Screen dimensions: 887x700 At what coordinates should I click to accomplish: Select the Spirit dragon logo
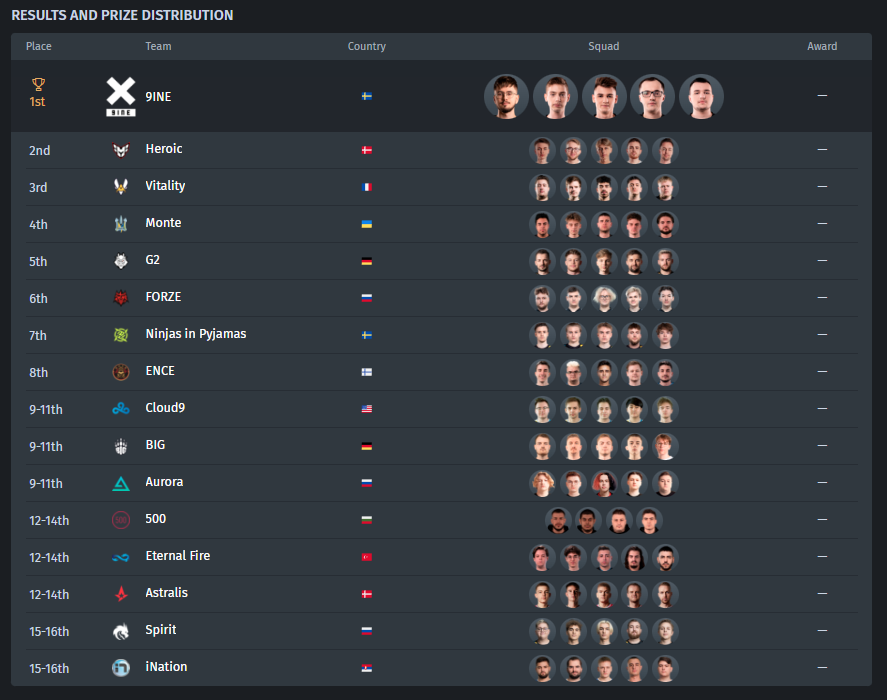[121, 631]
